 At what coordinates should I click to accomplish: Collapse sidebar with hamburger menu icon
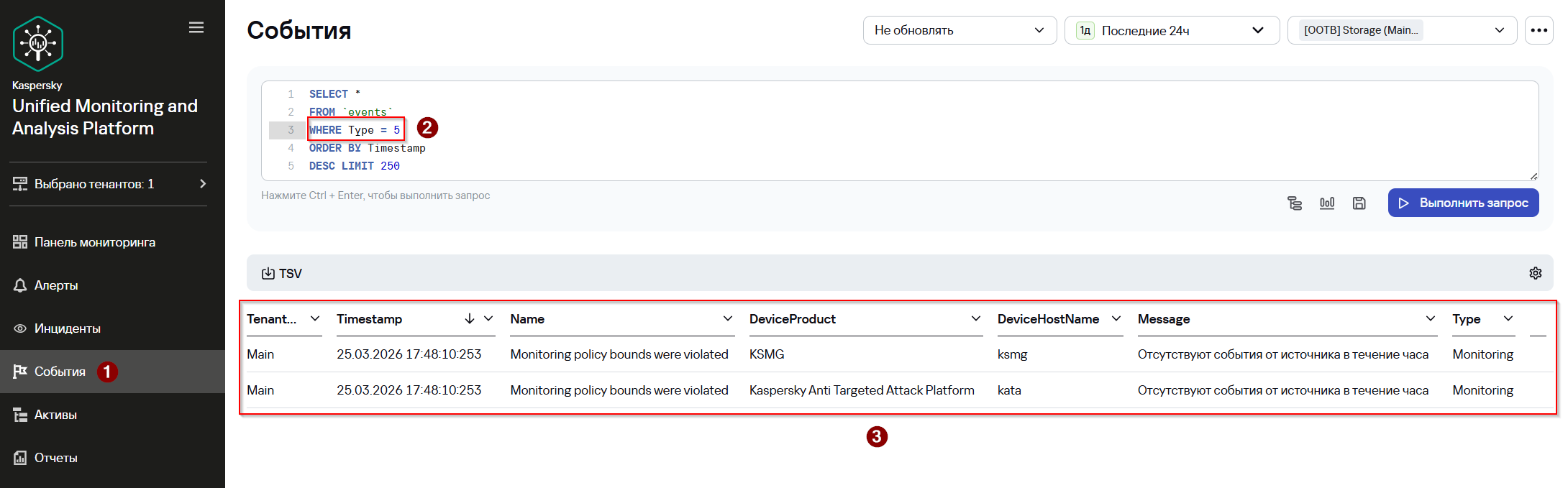click(196, 27)
